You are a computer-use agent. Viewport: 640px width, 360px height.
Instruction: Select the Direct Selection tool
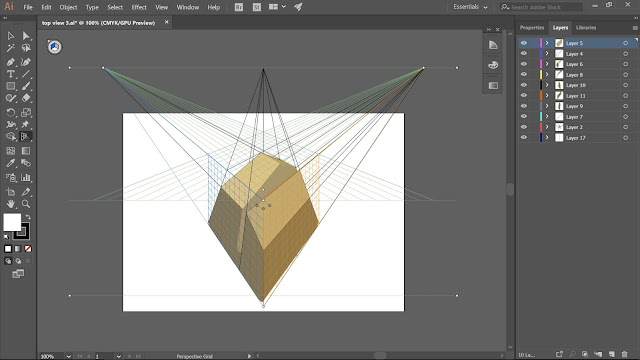point(26,36)
